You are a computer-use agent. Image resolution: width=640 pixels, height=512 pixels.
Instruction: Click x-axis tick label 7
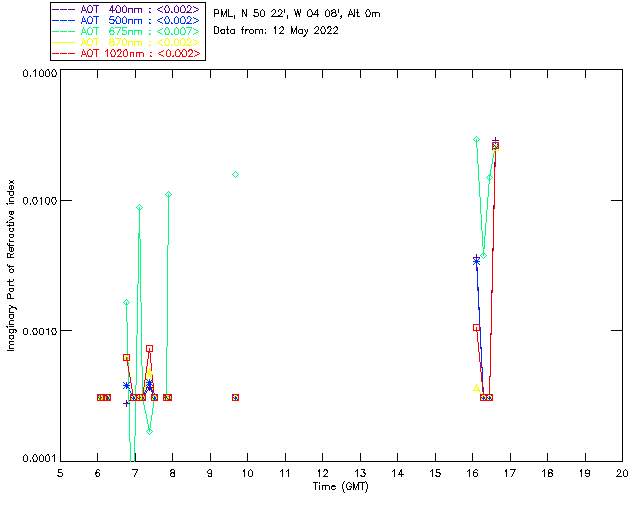coord(135,473)
